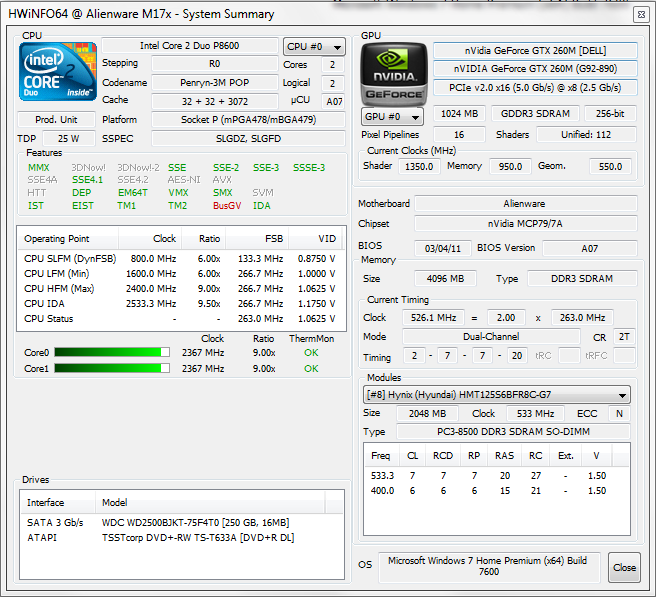656x597 pixels.
Task: Click the GPU Memory clock 950.0 field
Action: pyautogui.click(x=510, y=167)
